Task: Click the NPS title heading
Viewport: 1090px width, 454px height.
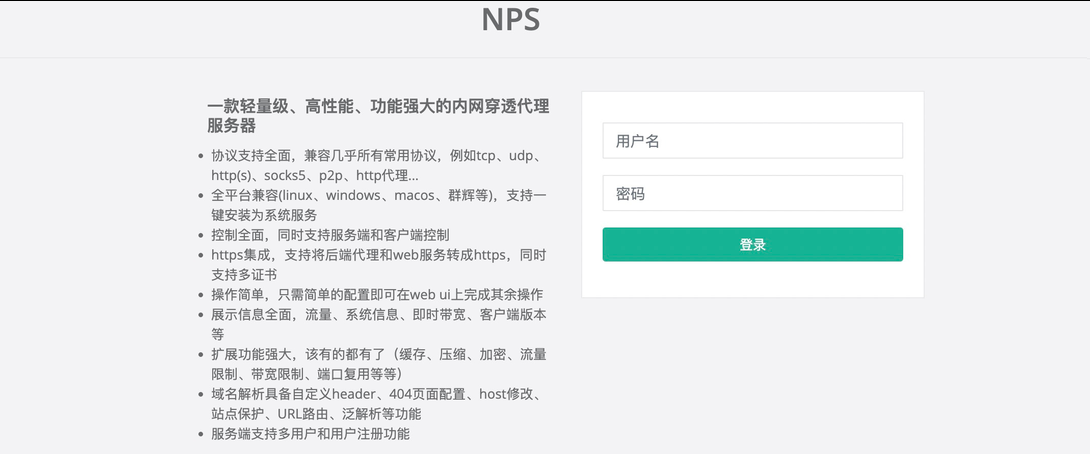Action: tap(510, 19)
